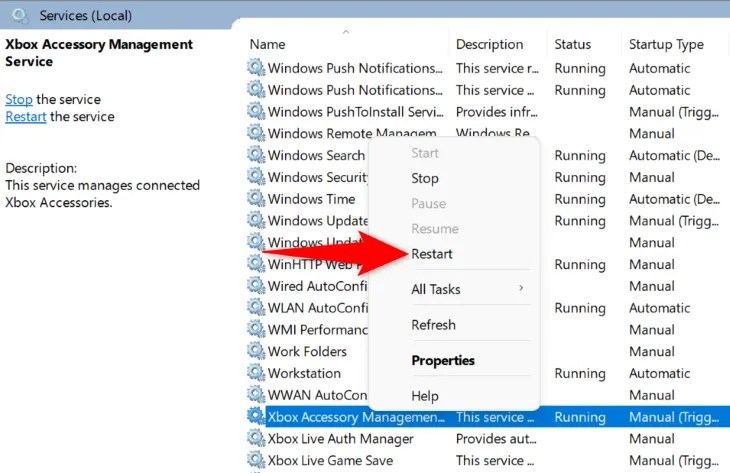Click the Stop the service link

click(19, 99)
